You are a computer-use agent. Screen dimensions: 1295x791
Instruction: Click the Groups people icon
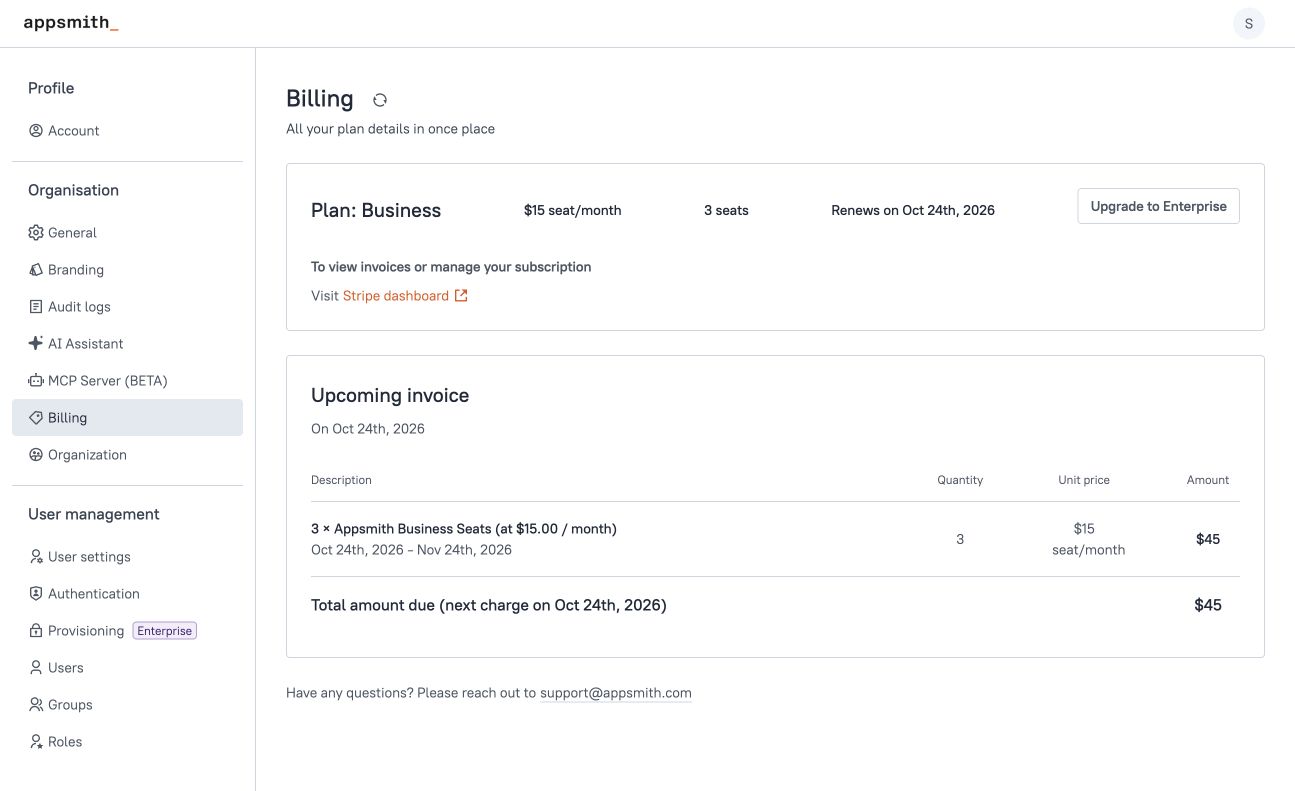coord(36,705)
